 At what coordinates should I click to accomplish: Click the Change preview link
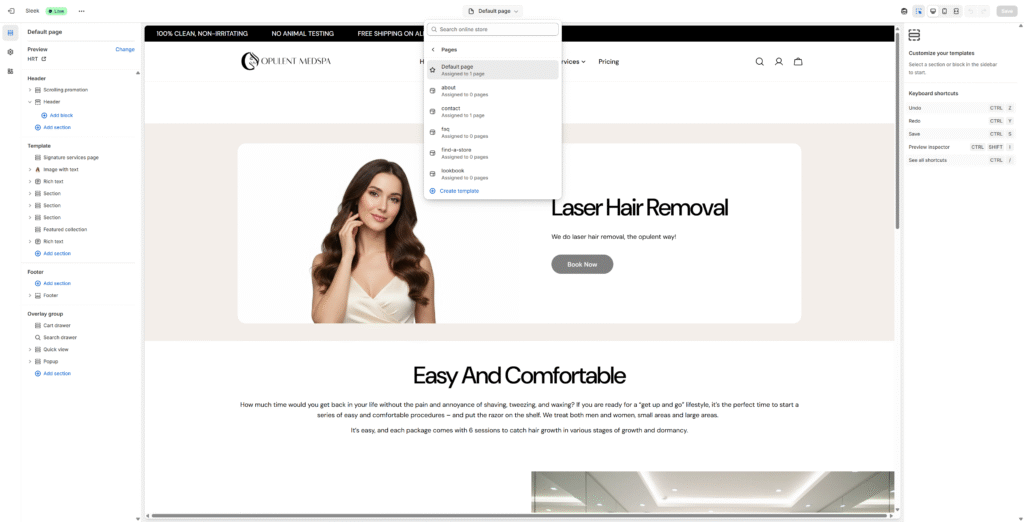coord(125,49)
